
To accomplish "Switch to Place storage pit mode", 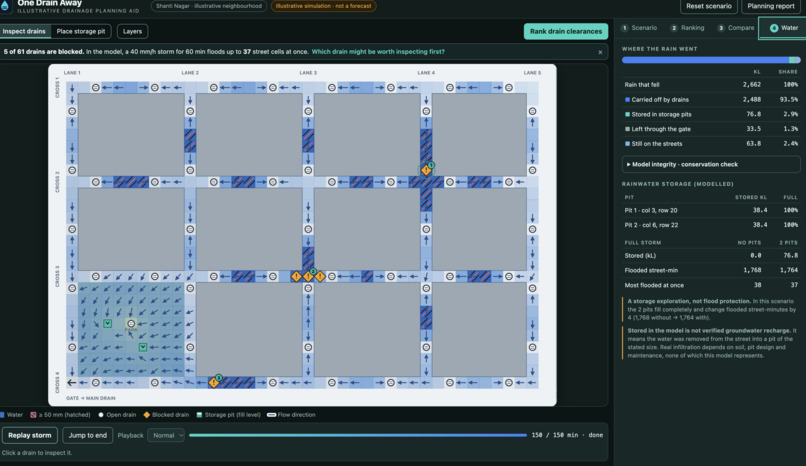I will pos(81,31).
